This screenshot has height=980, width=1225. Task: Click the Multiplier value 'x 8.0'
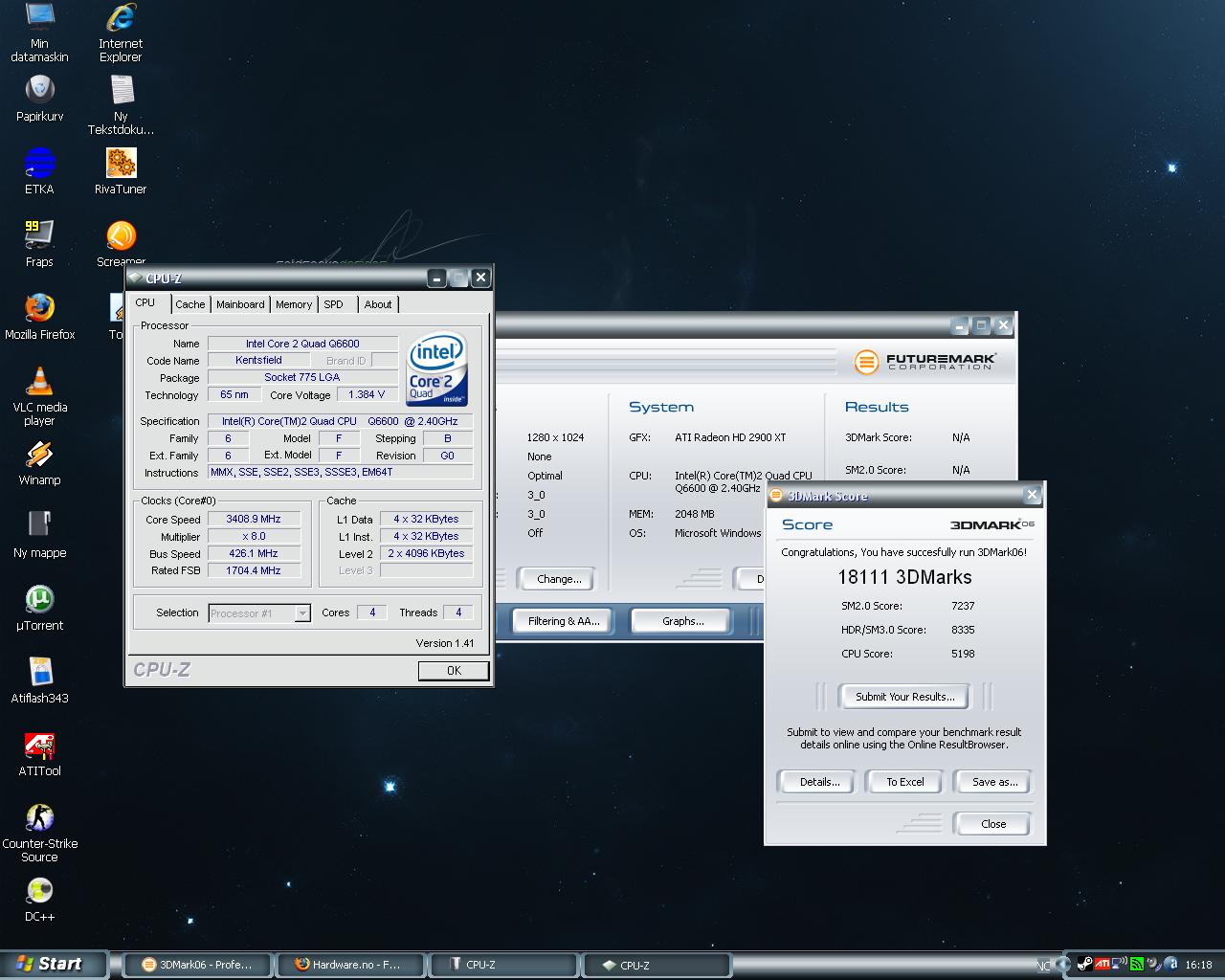coord(253,537)
